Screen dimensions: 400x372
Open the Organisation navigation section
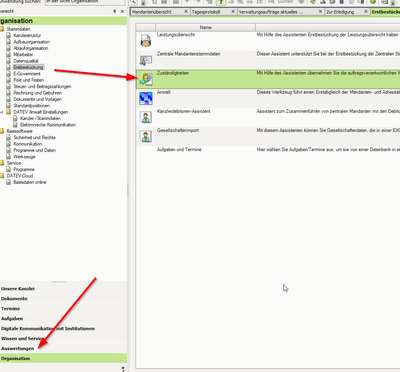63,359
